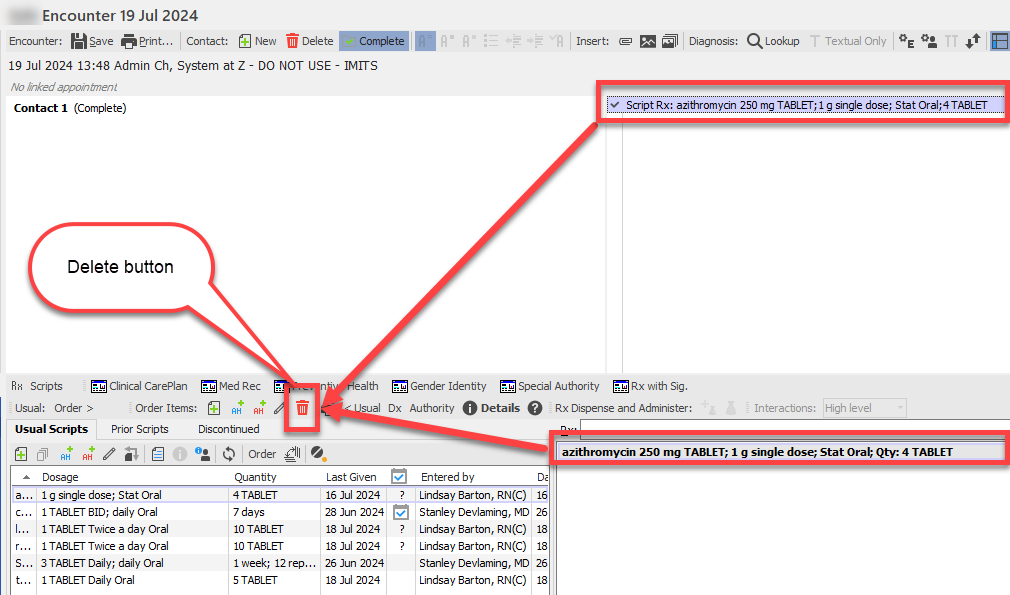Expand the Usual Order menu
1010x595 pixels.
(x=74, y=408)
